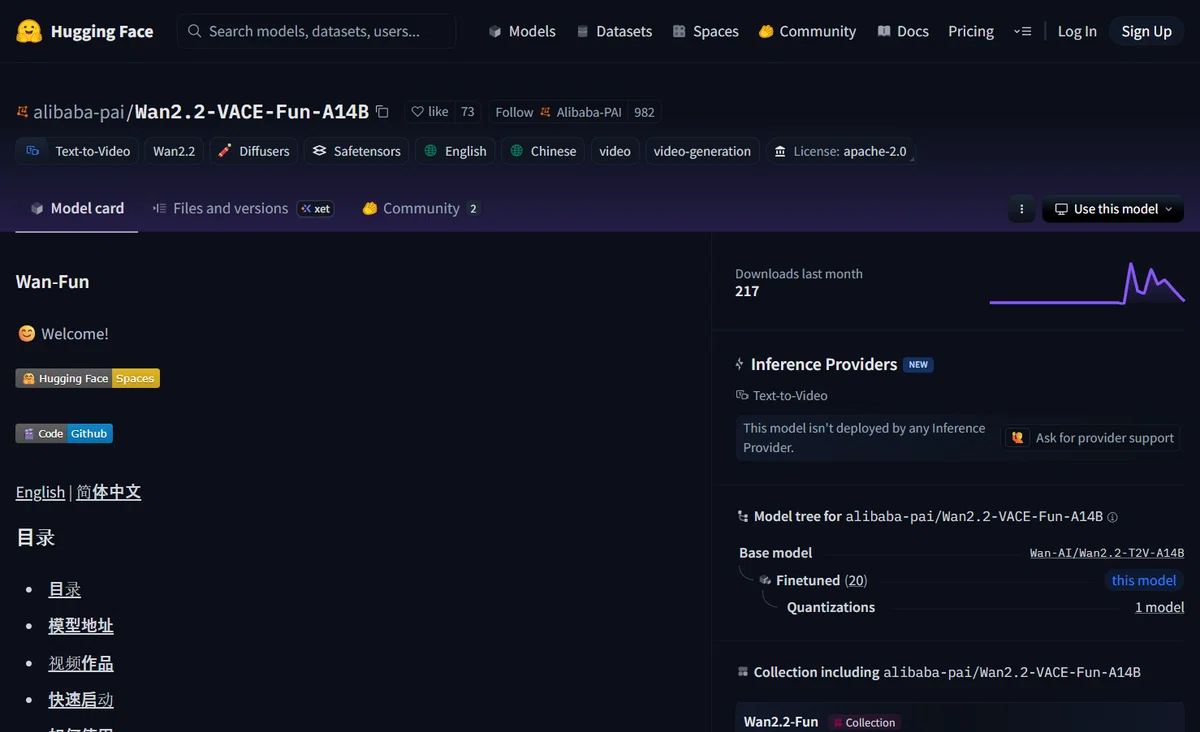Viewport: 1200px width, 732px height.
Task: Click Ask for provider support button
Action: pos(1092,438)
